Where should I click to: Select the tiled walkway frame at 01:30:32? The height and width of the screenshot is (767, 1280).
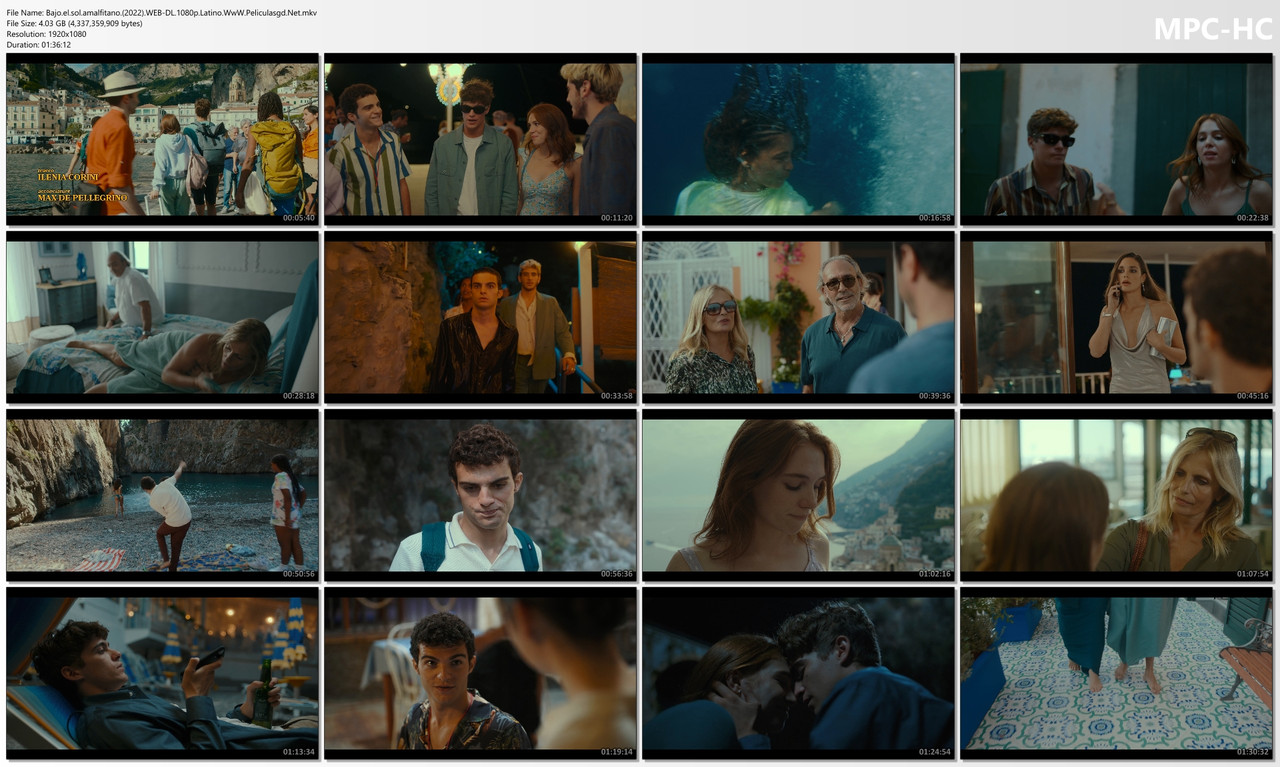[1116, 673]
